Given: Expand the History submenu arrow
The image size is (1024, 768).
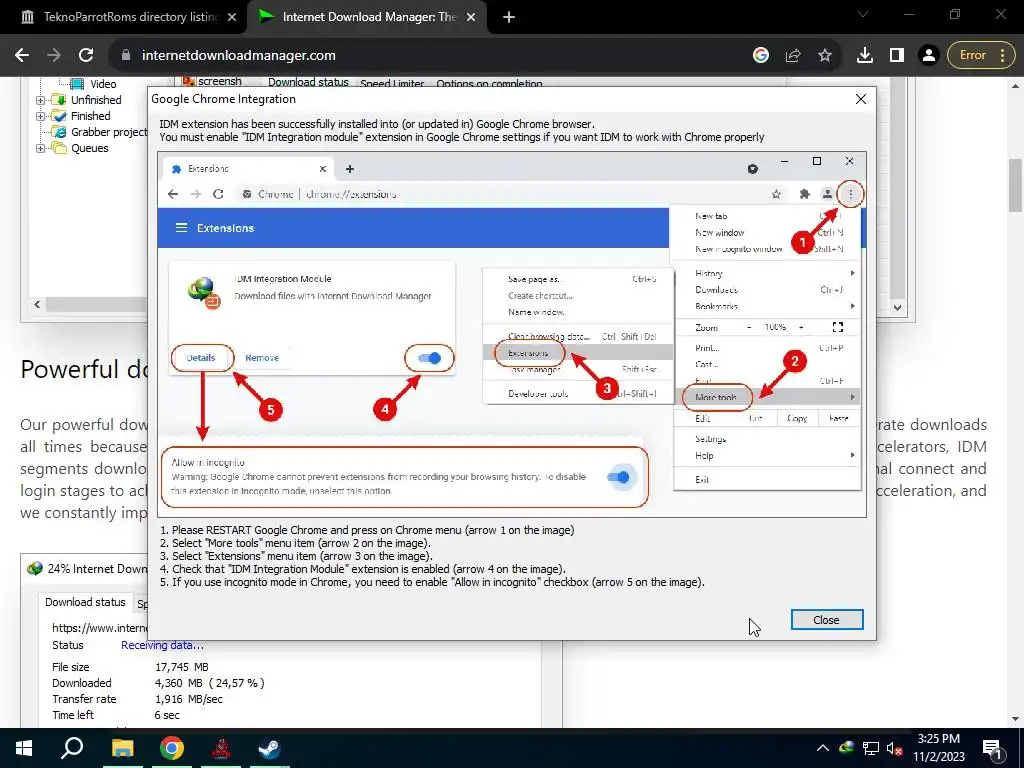Looking at the screenshot, I should click(852, 273).
